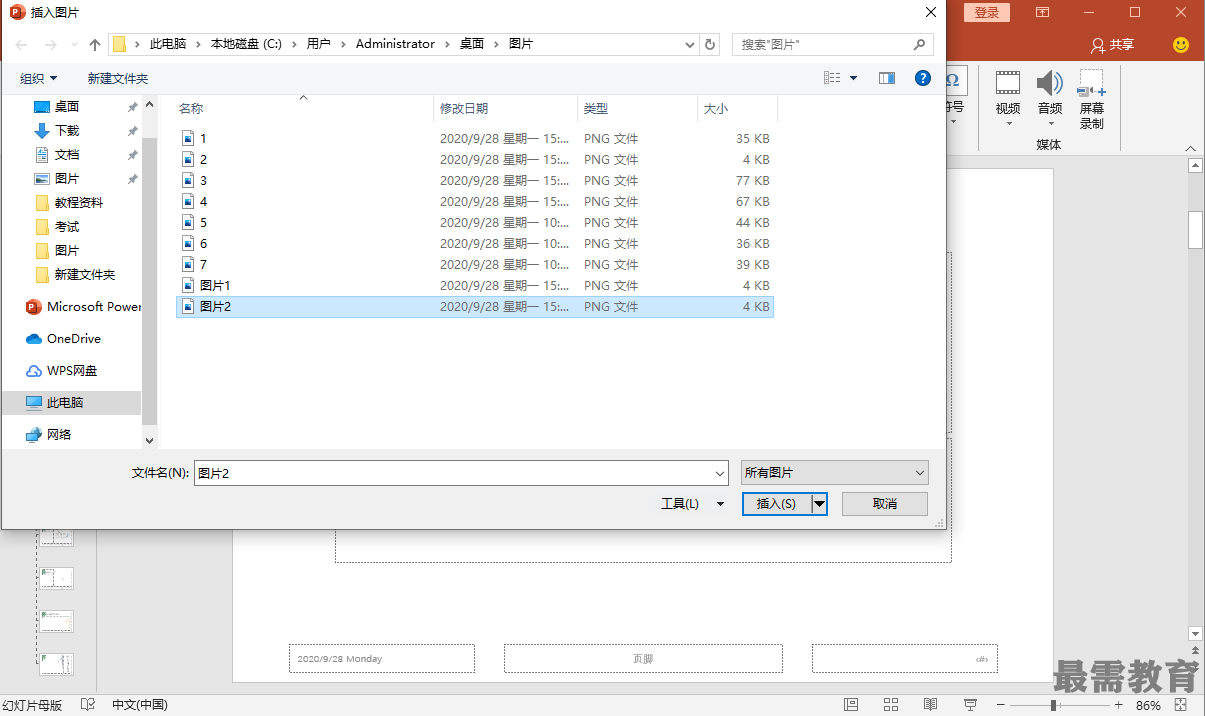Image resolution: width=1205 pixels, height=716 pixels.
Task: Send feedback smiley face icon
Action: (1181, 45)
